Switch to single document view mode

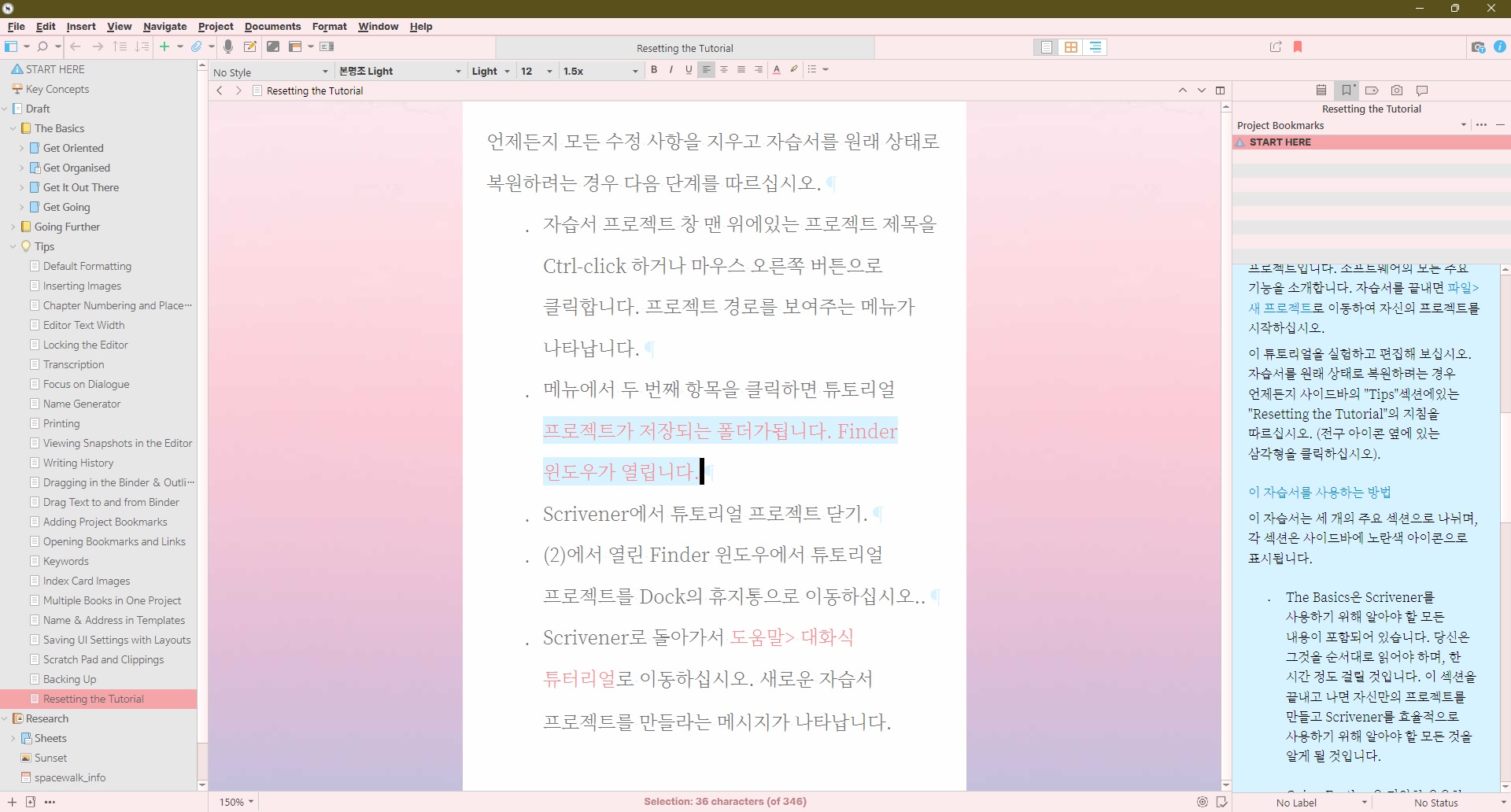click(x=1047, y=47)
